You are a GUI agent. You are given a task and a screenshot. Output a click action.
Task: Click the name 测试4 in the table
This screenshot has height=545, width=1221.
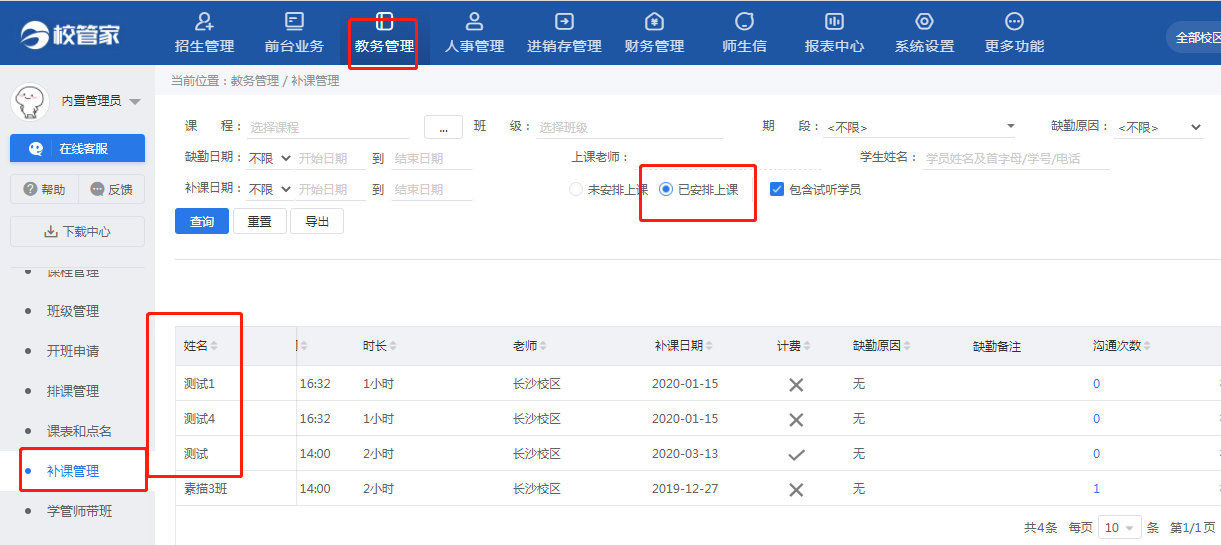pos(199,419)
